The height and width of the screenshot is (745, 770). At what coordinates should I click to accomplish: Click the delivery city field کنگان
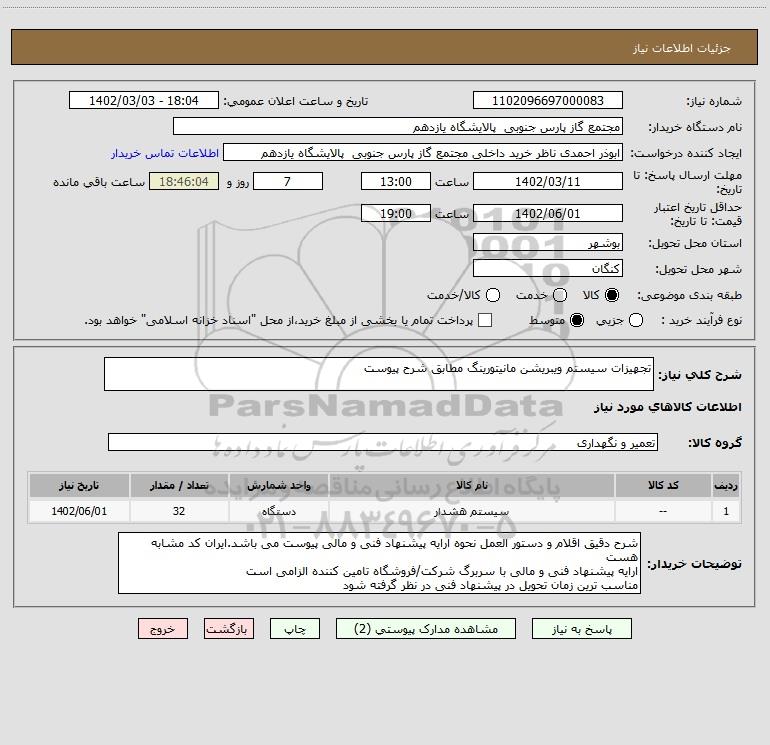tap(548, 268)
